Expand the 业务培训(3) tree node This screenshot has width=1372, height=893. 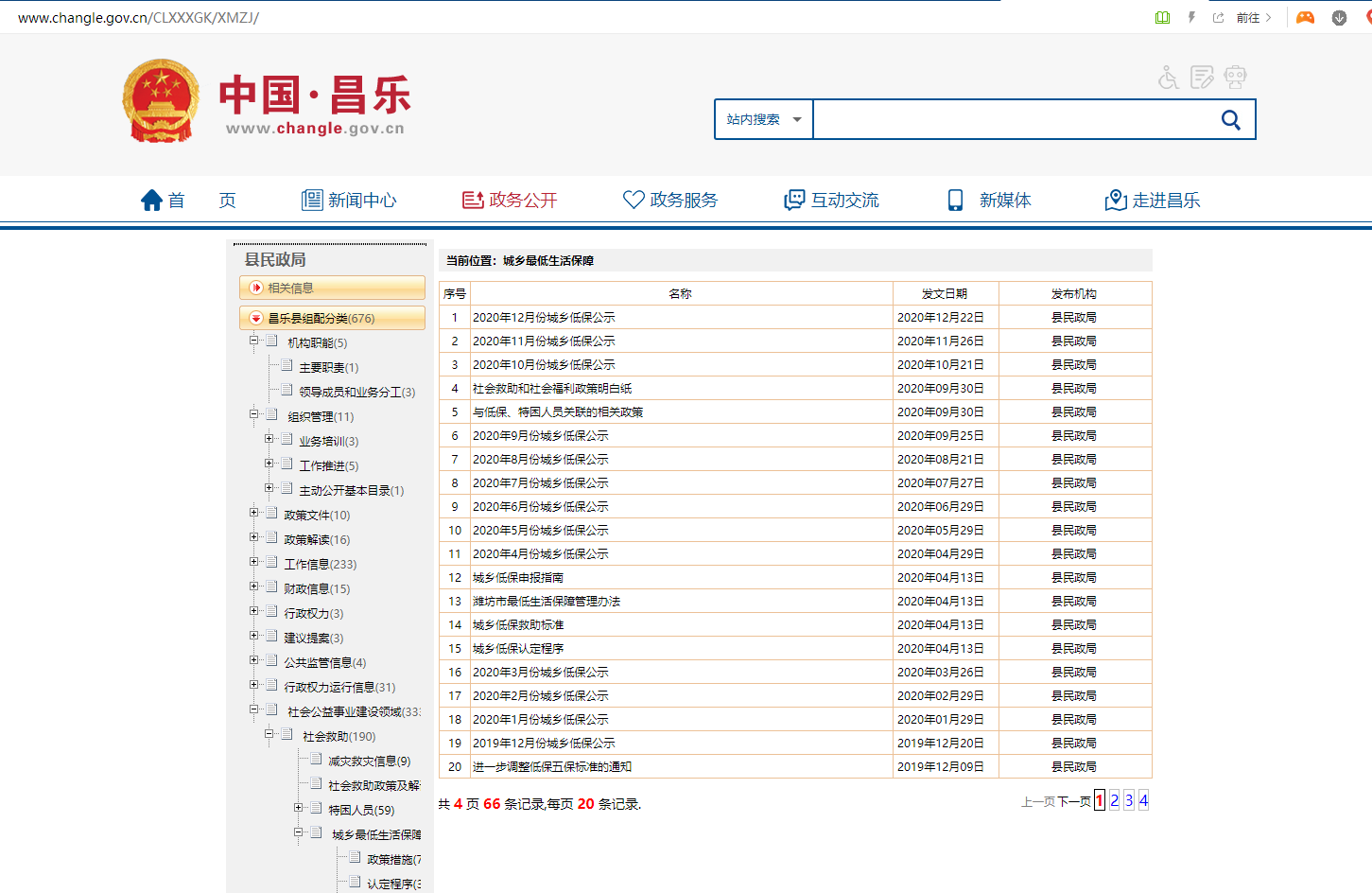tap(269, 439)
